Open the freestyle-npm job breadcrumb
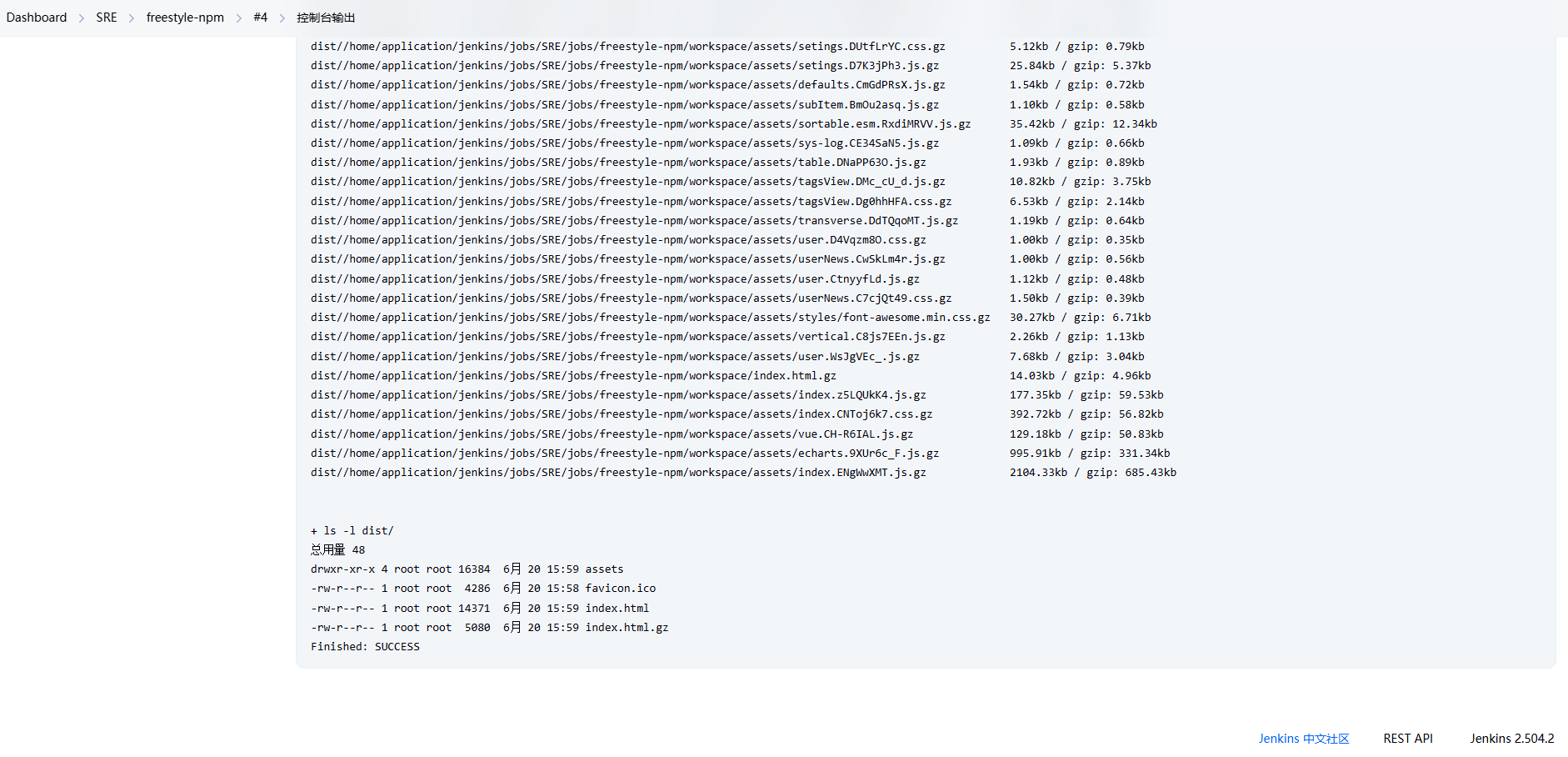 click(185, 18)
